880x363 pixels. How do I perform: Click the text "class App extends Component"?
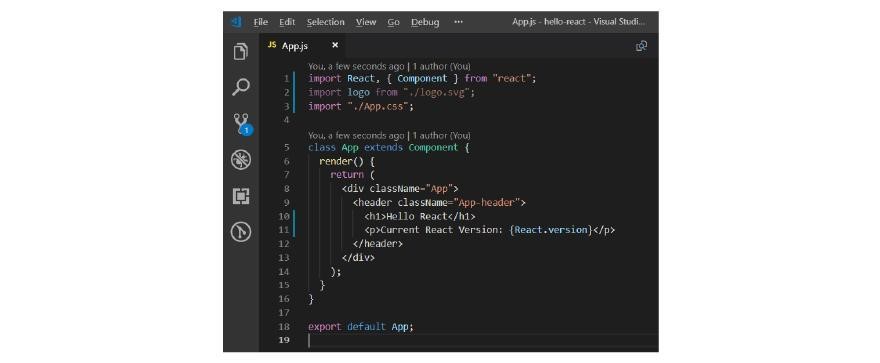tap(383, 148)
